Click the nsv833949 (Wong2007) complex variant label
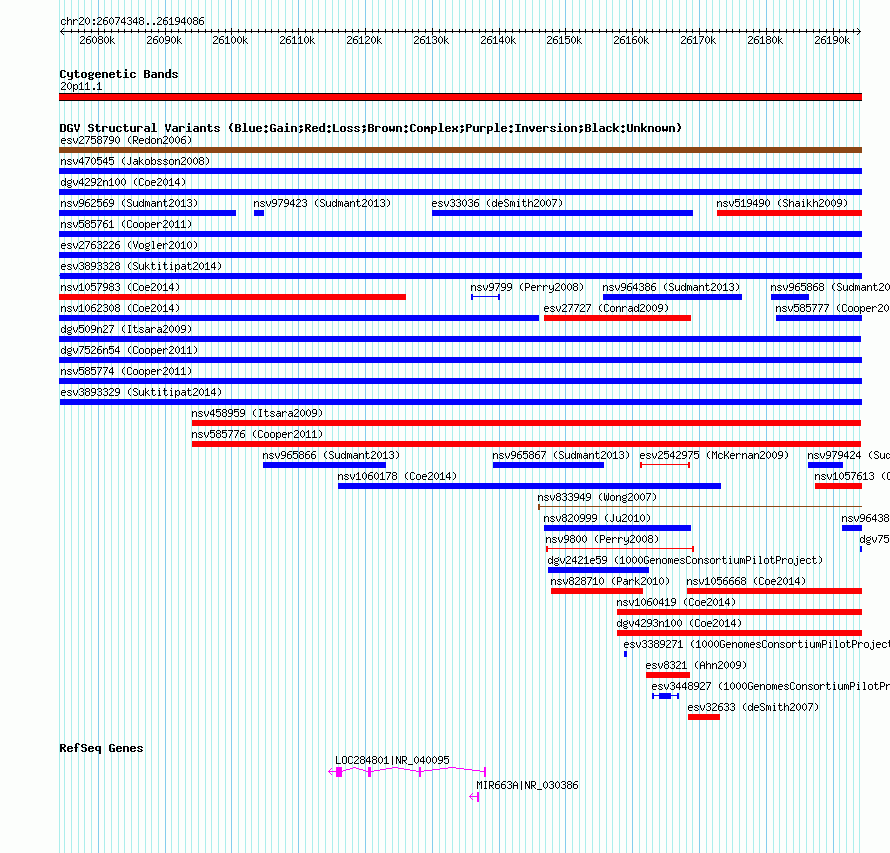Screen dimensions: 890x853 [x=597, y=497]
